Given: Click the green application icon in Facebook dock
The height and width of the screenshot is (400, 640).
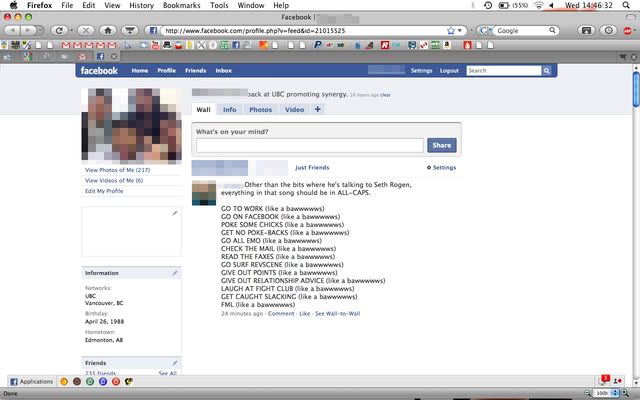Looking at the screenshot, I should [90, 382].
